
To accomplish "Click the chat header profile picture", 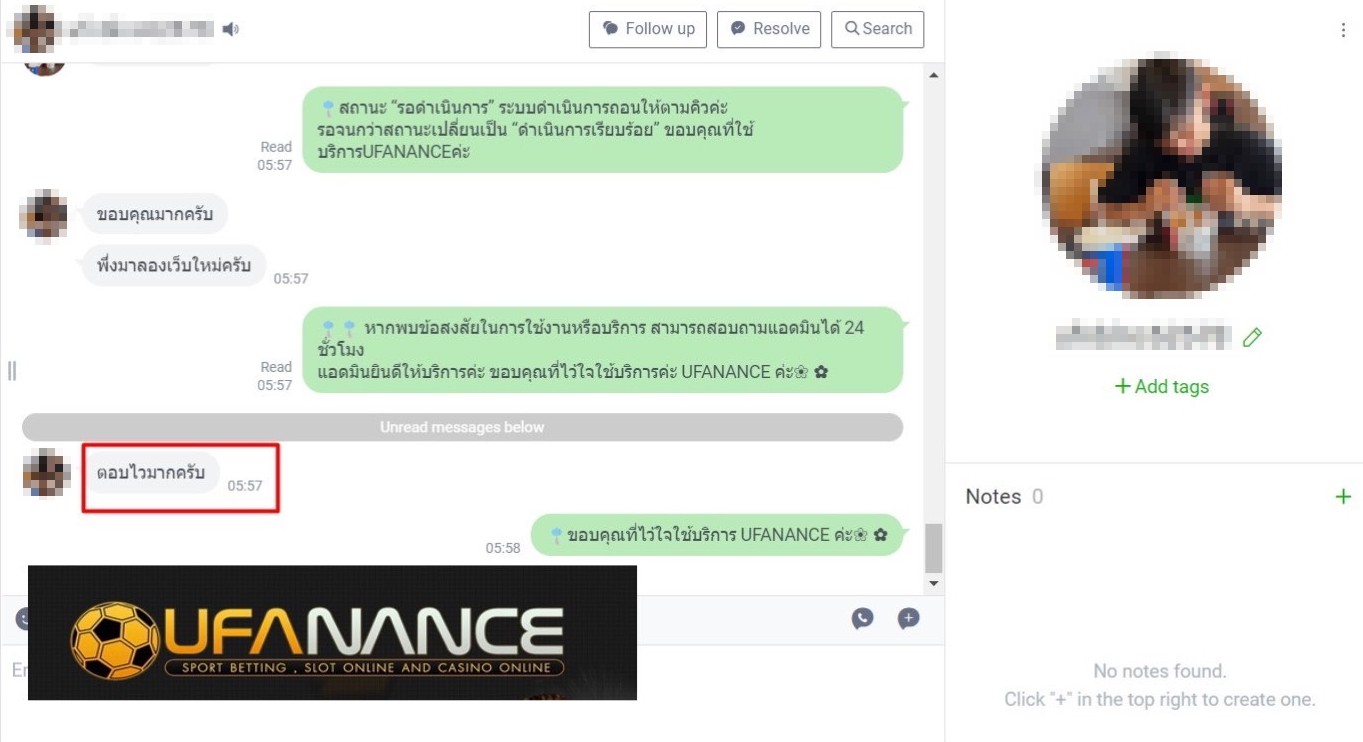I will [x=35, y=29].
